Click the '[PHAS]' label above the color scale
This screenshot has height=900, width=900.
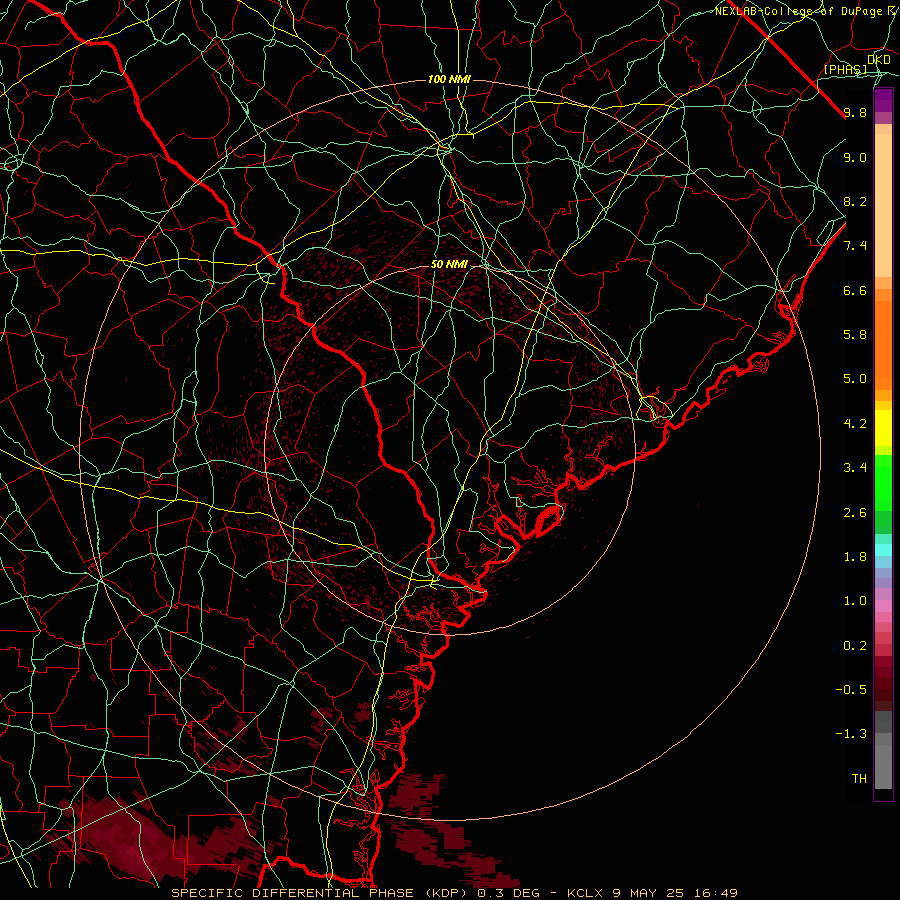tap(845, 69)
